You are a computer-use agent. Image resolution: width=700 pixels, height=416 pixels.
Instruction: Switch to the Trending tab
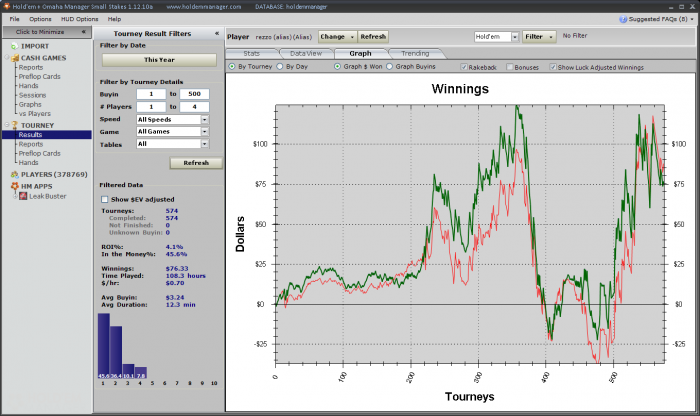click(415, 54)
